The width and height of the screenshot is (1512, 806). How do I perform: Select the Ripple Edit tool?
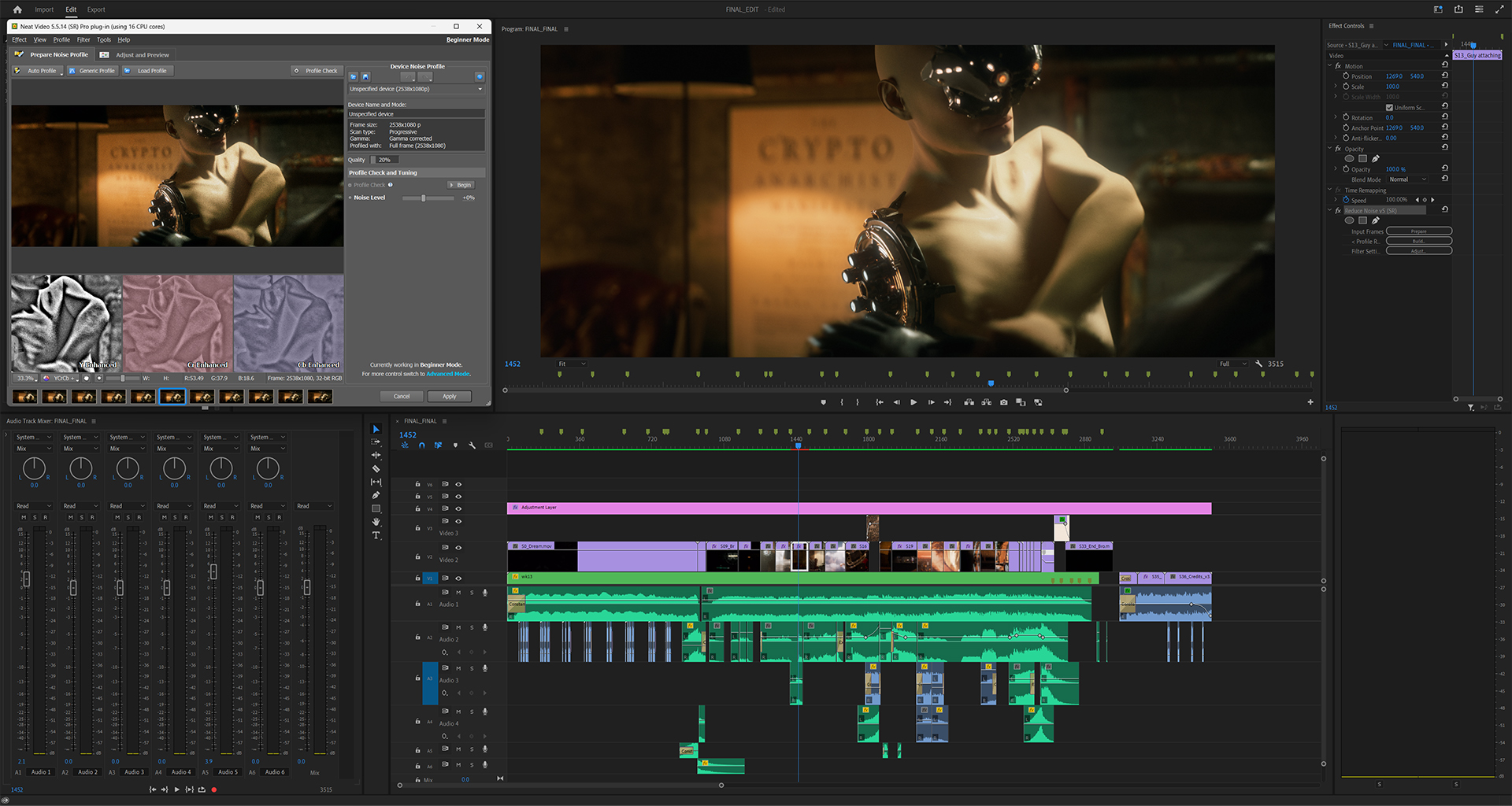coord(376,455)
